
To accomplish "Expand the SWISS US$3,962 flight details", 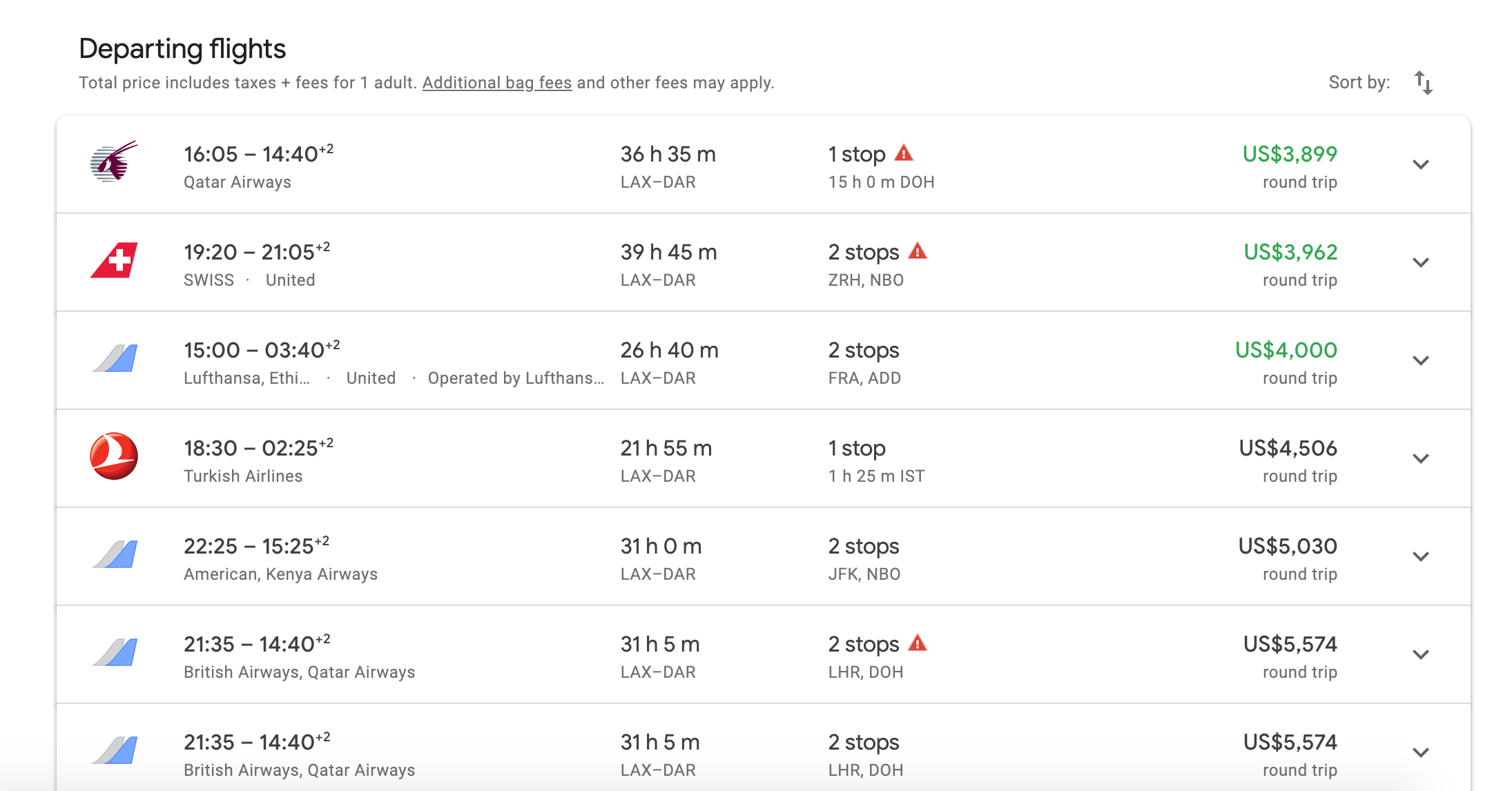I will coord(1420,262).
